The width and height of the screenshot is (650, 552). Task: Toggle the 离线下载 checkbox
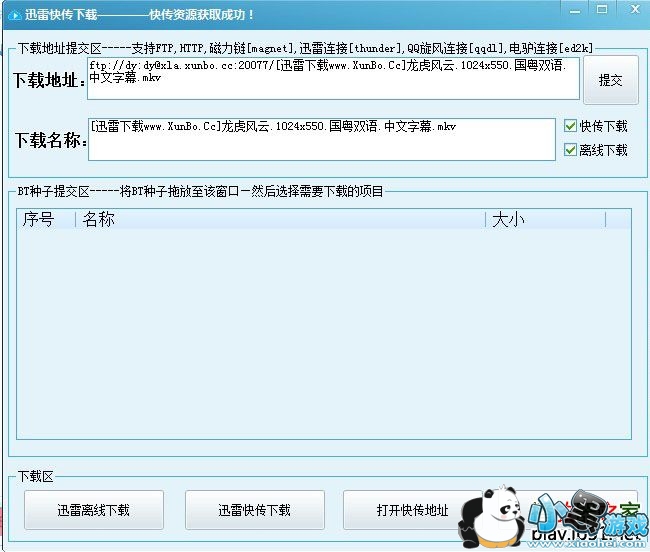tap(570, 150)
